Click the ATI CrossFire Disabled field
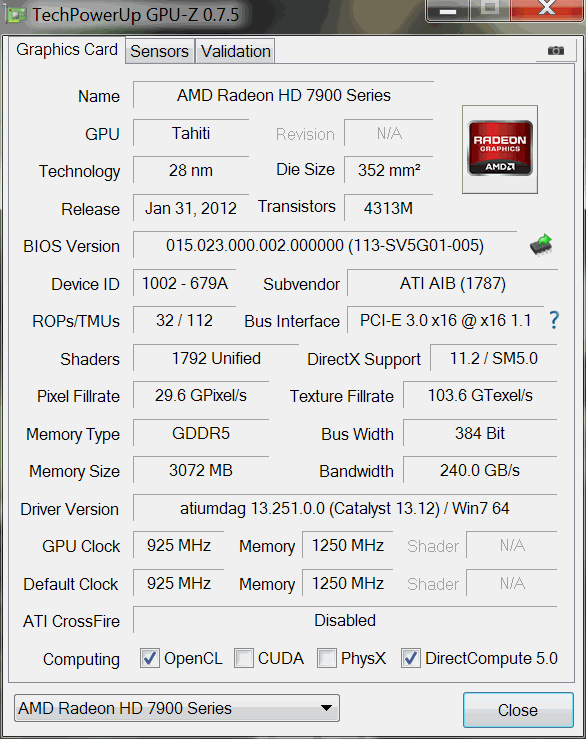The width and height of the screenshot is (586, 739). (345, 620)
